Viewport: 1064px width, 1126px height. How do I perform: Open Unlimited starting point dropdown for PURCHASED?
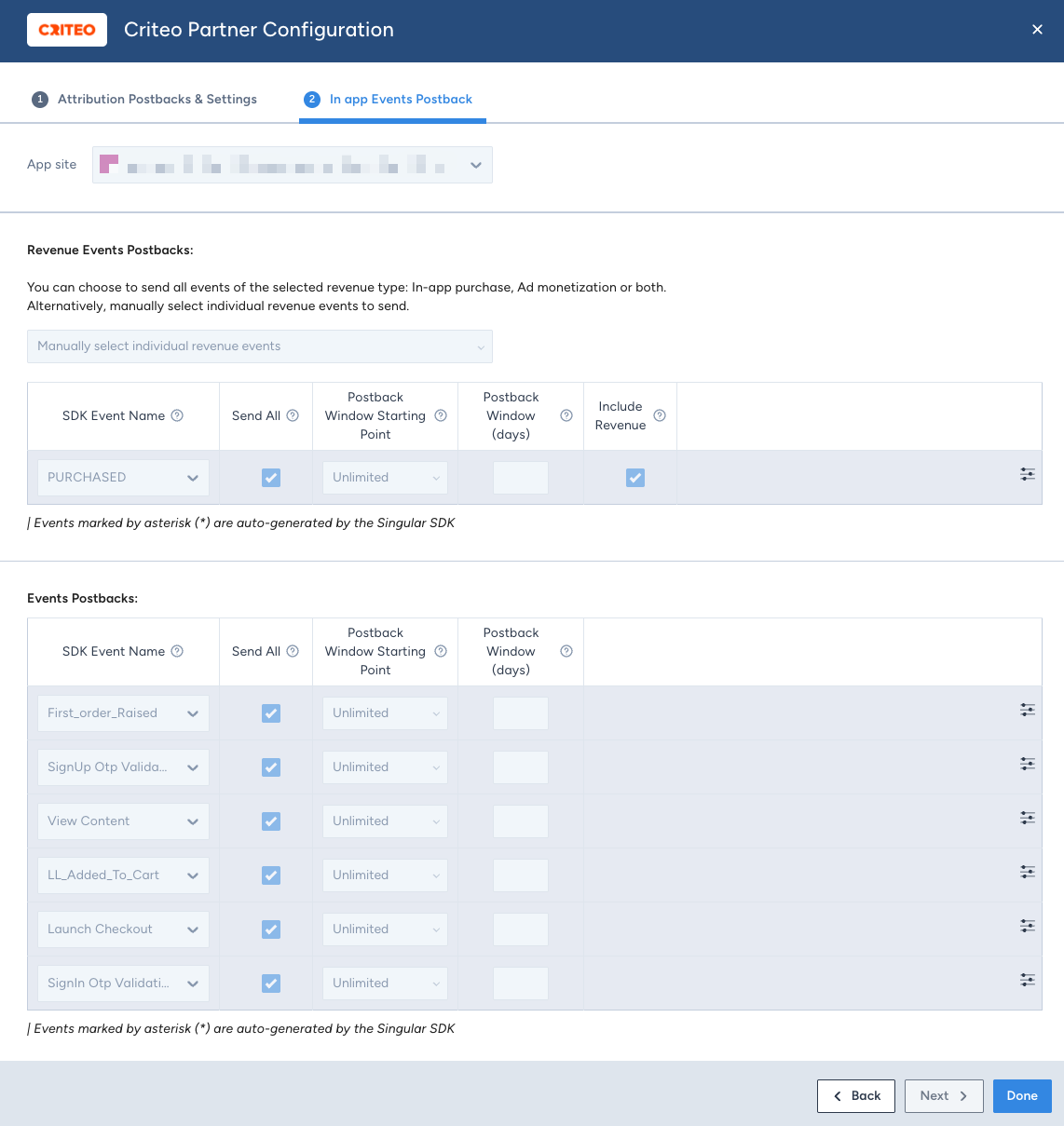(x=385, y=478)
